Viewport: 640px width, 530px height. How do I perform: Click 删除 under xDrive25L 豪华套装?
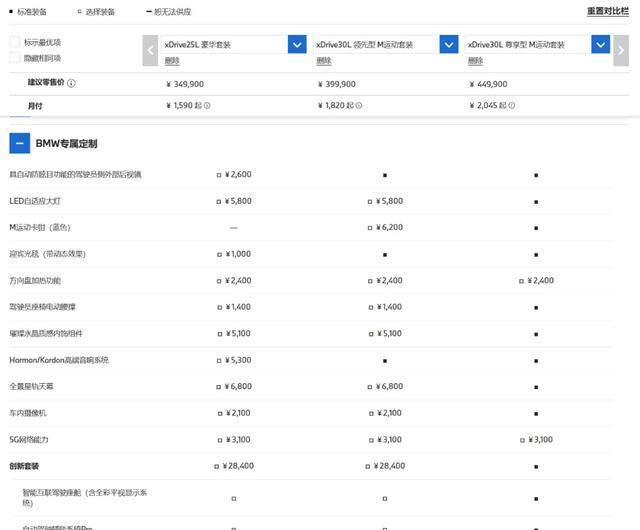(x=172, y=61)
